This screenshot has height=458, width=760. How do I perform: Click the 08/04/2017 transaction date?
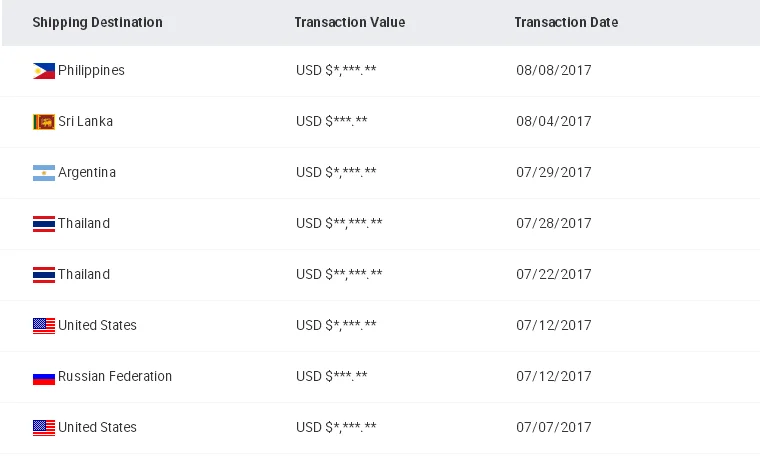(x=553, y=122)
